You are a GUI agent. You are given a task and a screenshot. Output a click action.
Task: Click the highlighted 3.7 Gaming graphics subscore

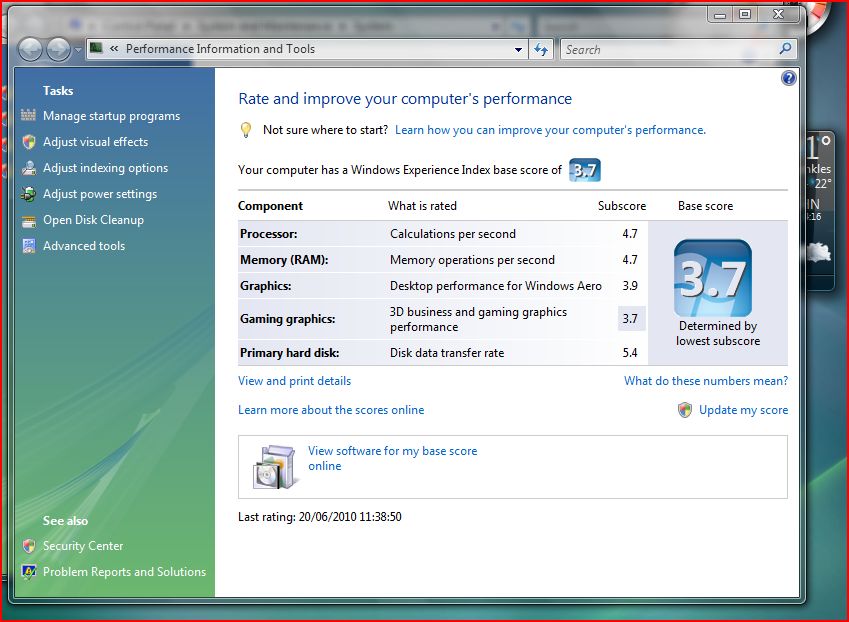630,319
